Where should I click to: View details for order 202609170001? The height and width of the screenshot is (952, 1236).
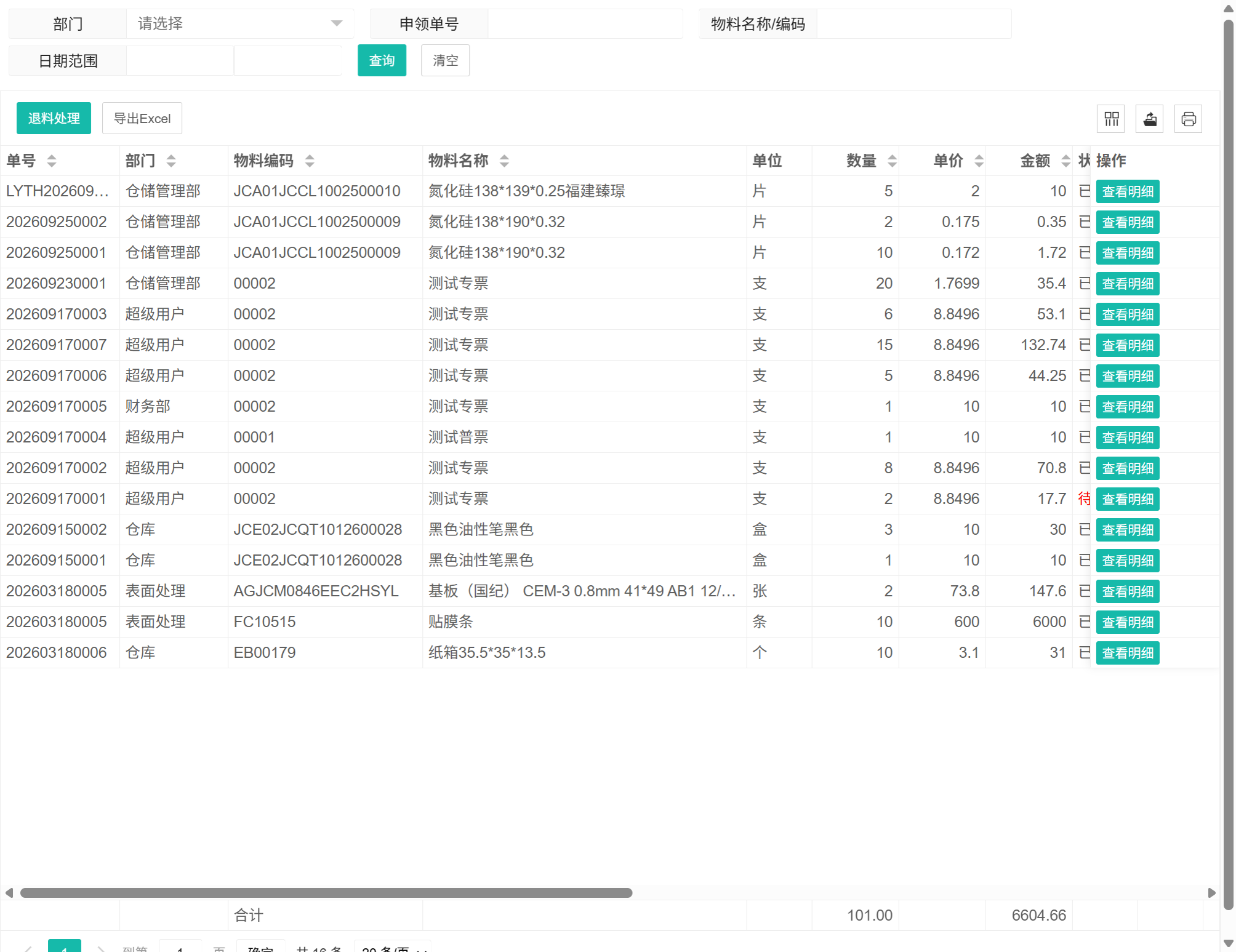click(1128, 499)
